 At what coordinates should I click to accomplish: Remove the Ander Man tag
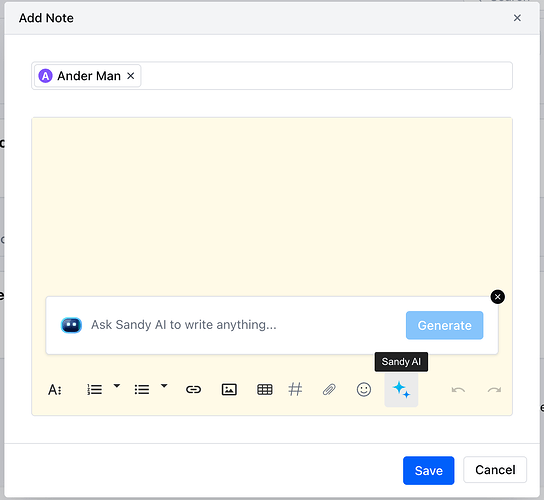point(130,76)
